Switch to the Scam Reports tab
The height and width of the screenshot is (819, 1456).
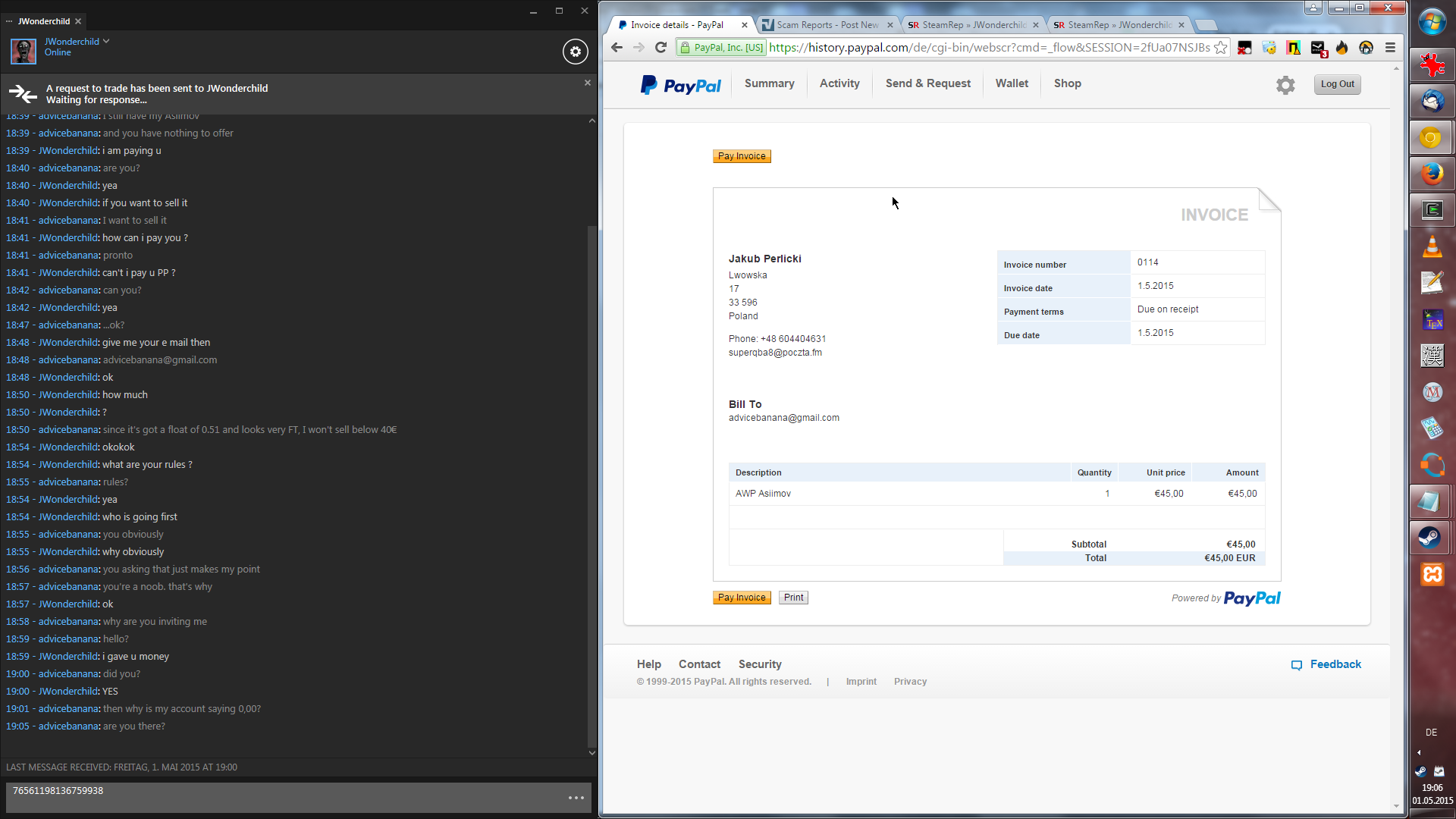pyautogui.click(x=827, y=25)
